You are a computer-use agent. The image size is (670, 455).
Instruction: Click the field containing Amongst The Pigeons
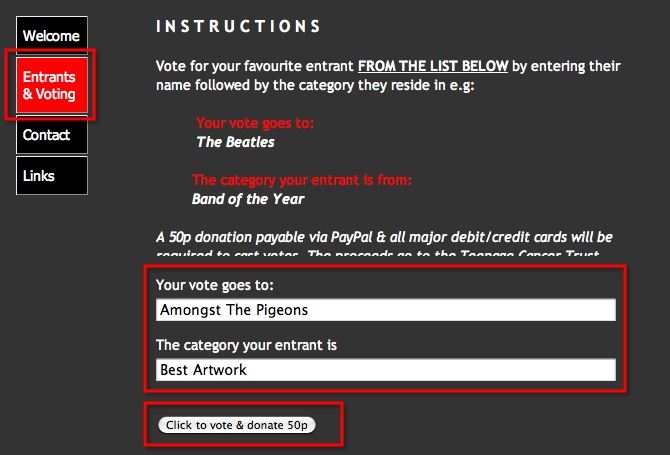(386, 311)
